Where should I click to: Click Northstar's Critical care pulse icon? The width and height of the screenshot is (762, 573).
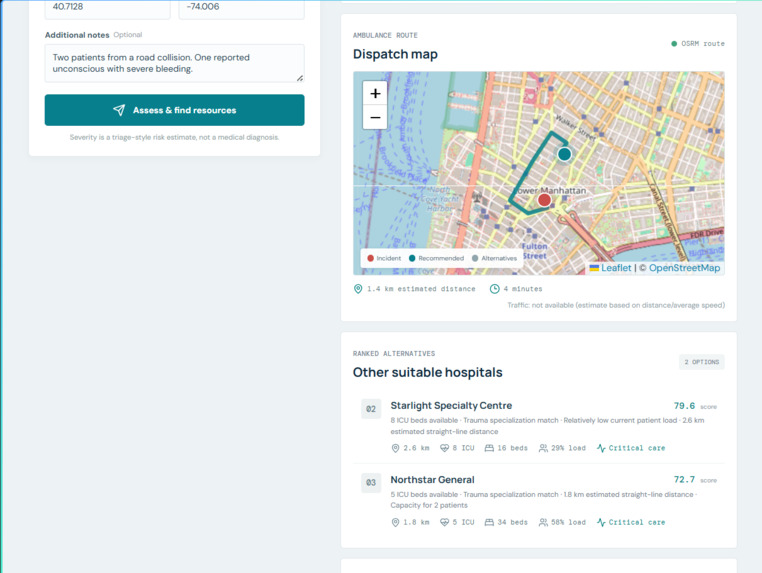[x=601, y=522]
